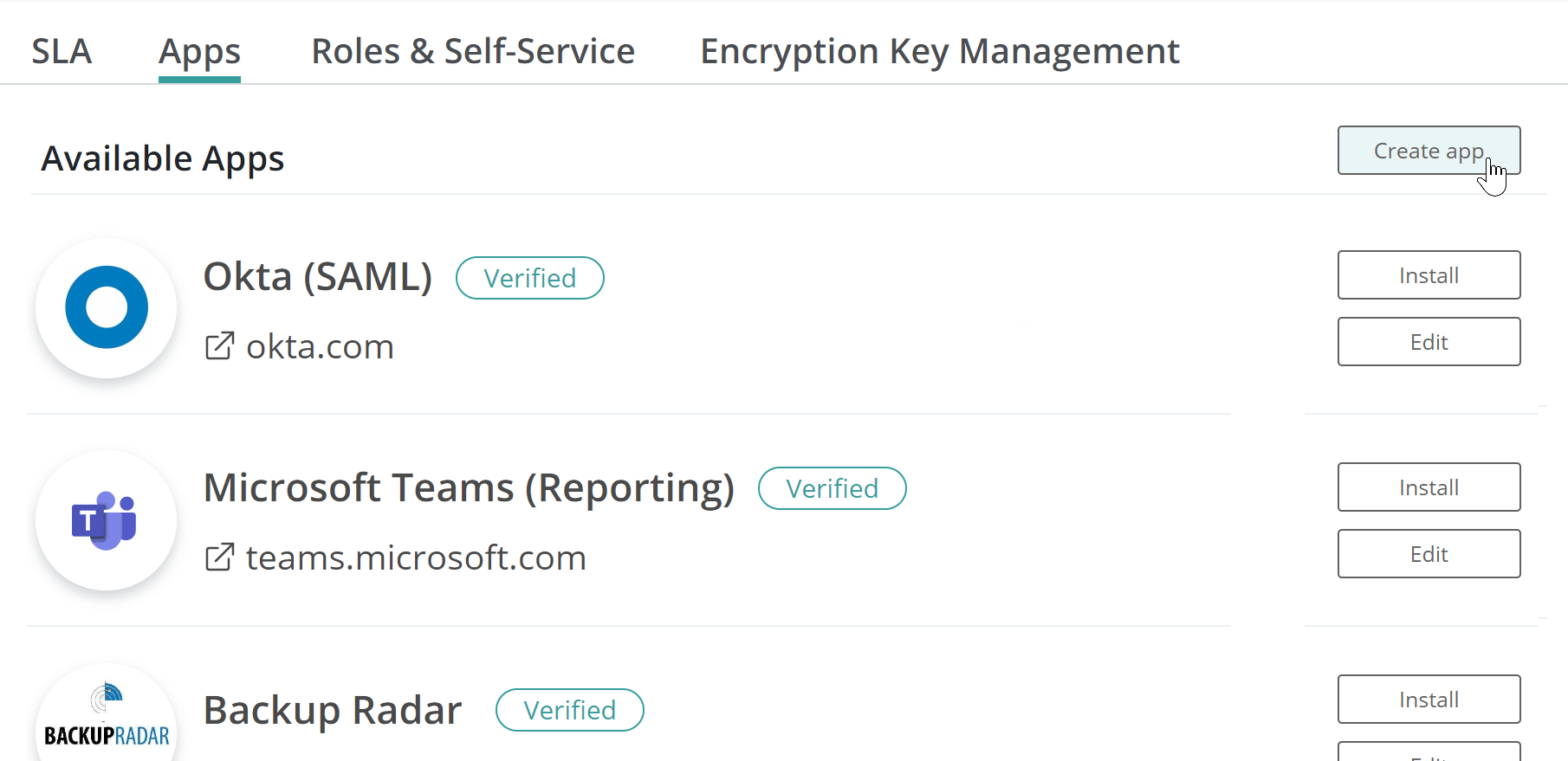Install Microsoft Teams (Reporting) app
The image size is (1568, 761).
(1429, 487)
